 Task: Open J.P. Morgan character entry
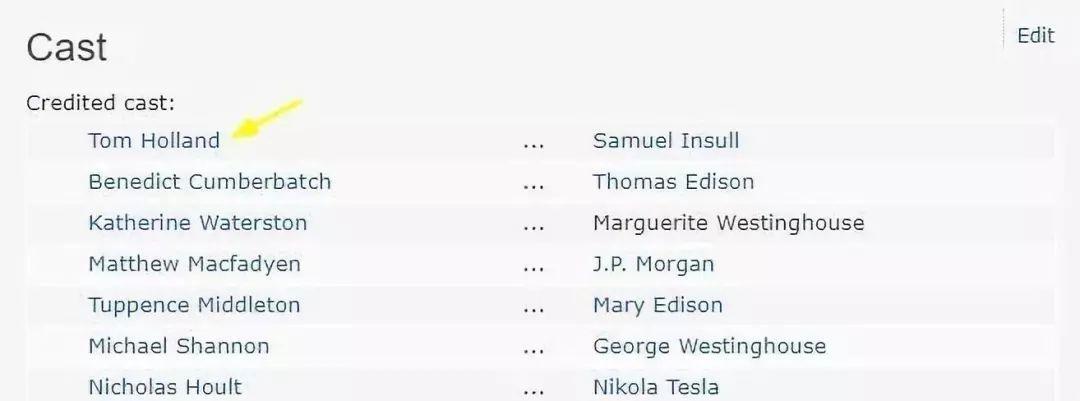coord(654,264)
